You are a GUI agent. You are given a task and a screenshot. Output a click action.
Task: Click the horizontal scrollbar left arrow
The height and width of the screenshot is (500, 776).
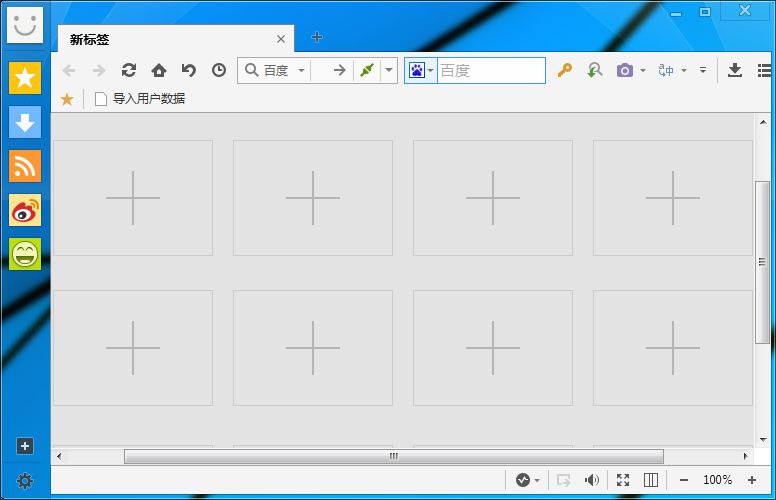coord(59,456)
